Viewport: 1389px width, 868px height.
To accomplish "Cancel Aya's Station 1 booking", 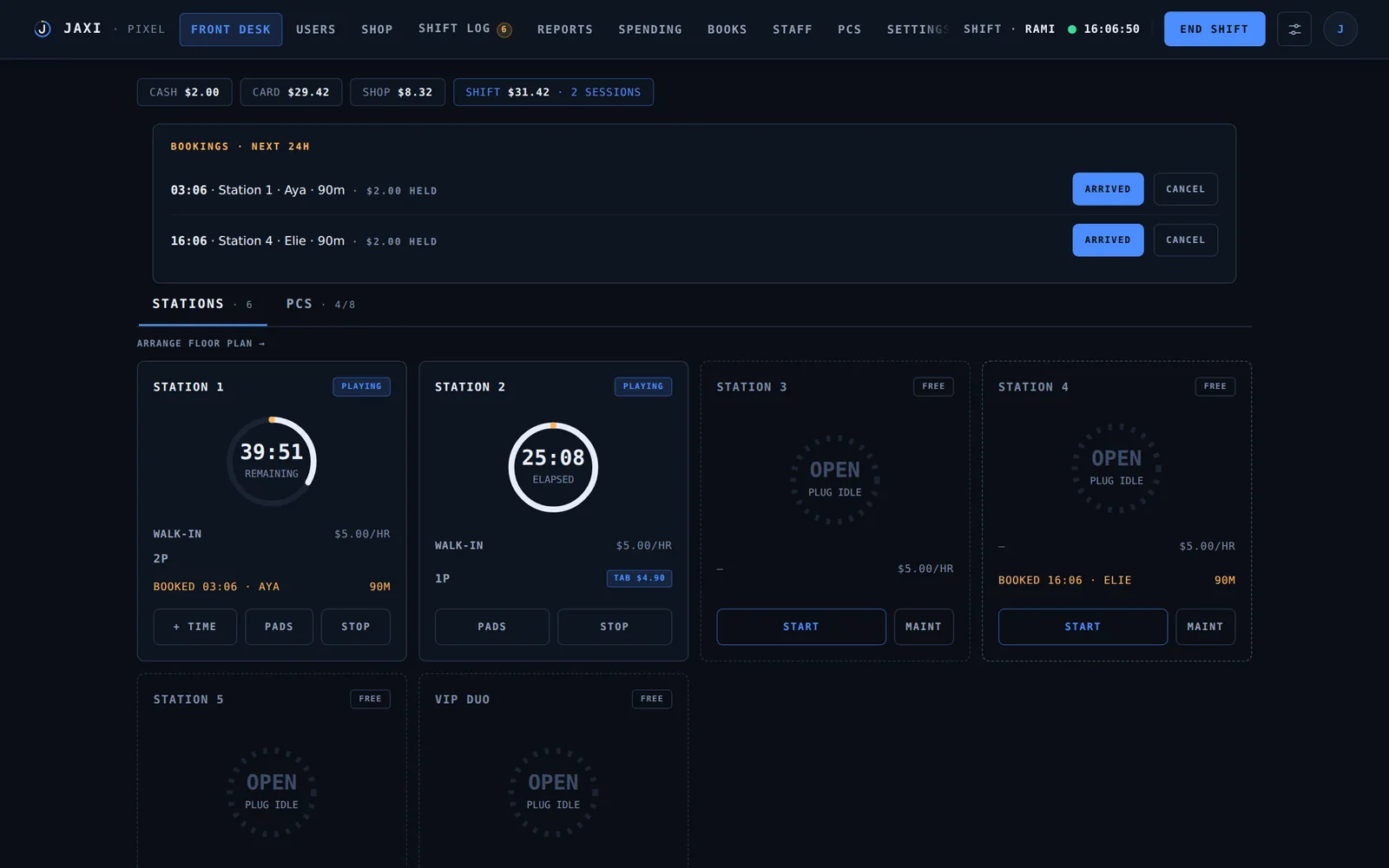I will (1185, 189).
